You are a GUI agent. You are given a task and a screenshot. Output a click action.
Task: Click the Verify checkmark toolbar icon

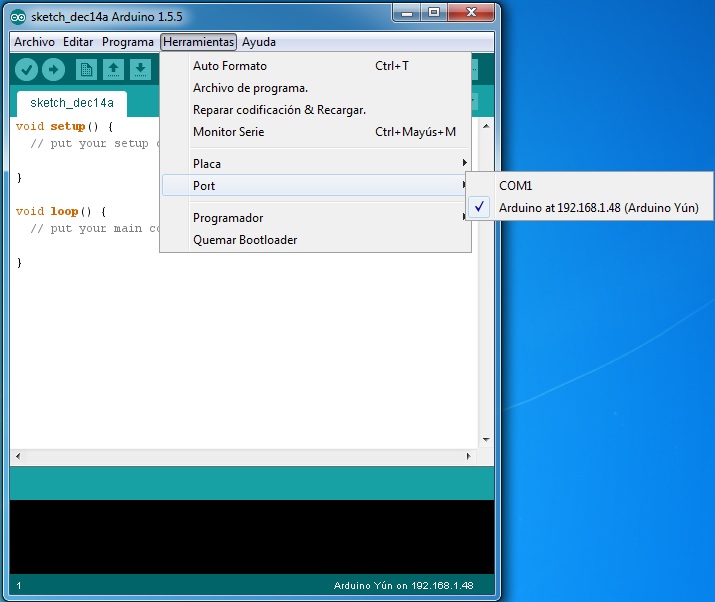coord(26,70)
